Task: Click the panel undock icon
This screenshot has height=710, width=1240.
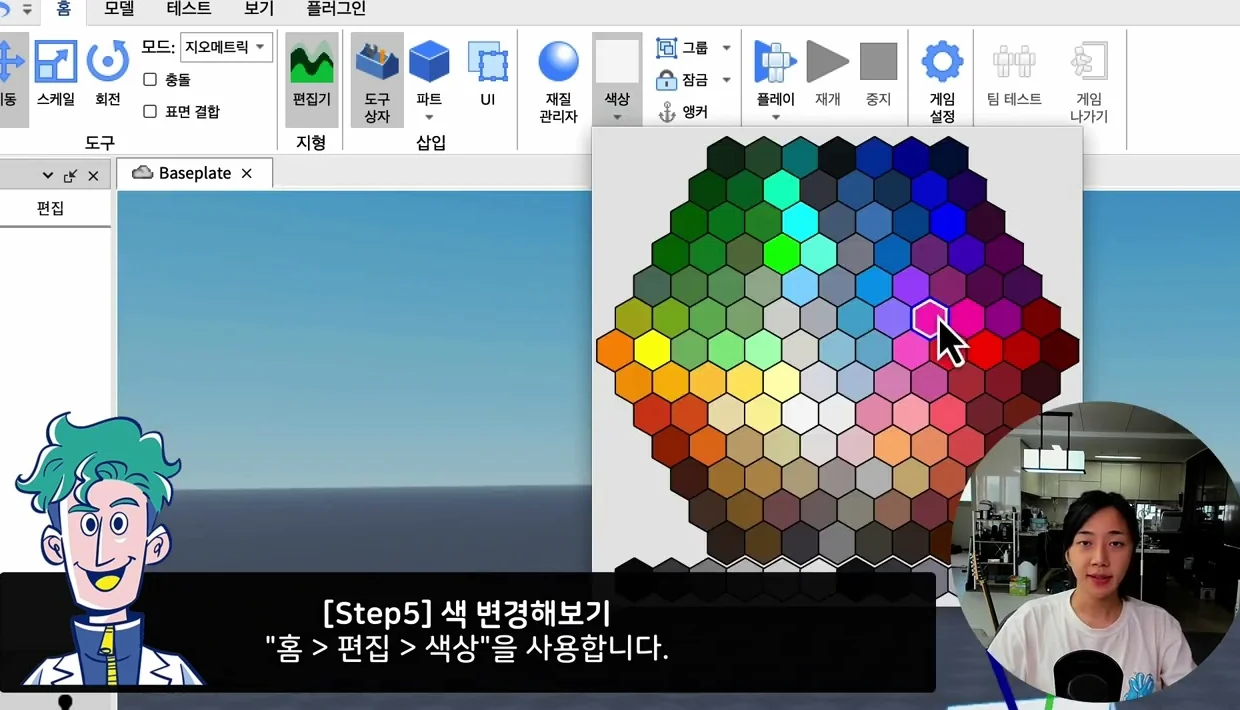Action: click(x=70, y=176)
